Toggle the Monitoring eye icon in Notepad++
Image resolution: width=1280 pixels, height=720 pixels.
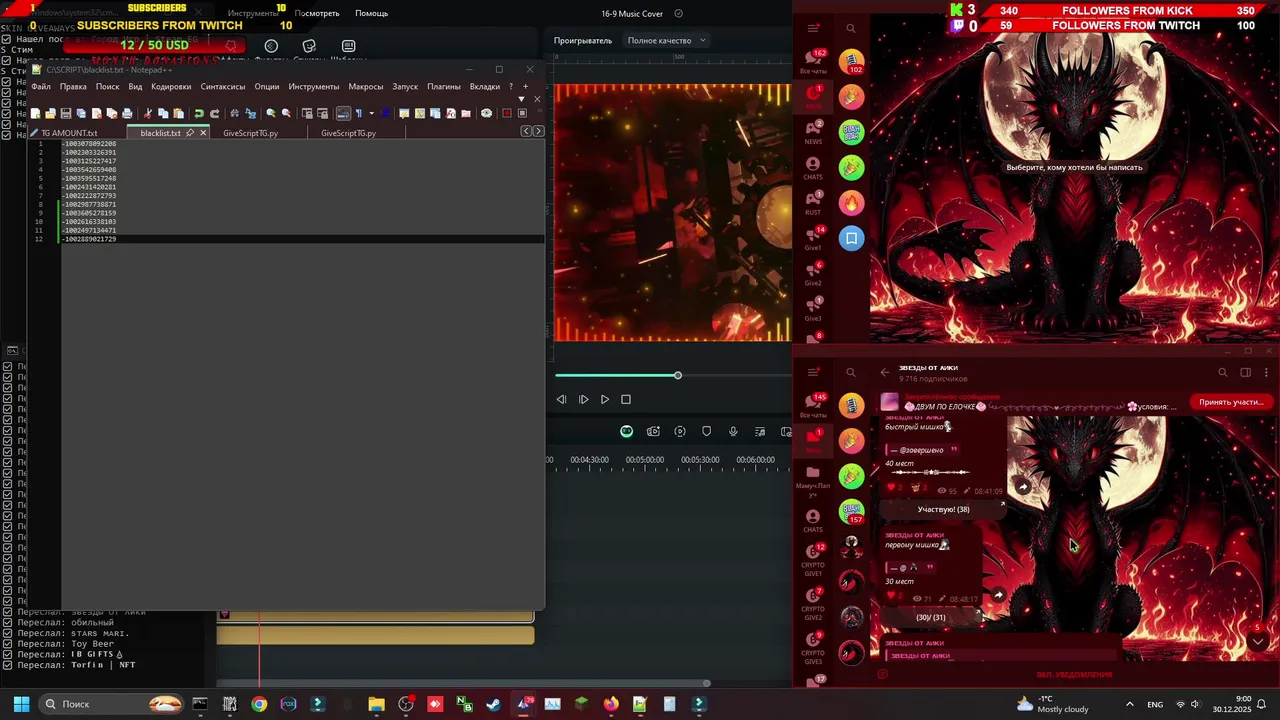(x=487, y=113)
